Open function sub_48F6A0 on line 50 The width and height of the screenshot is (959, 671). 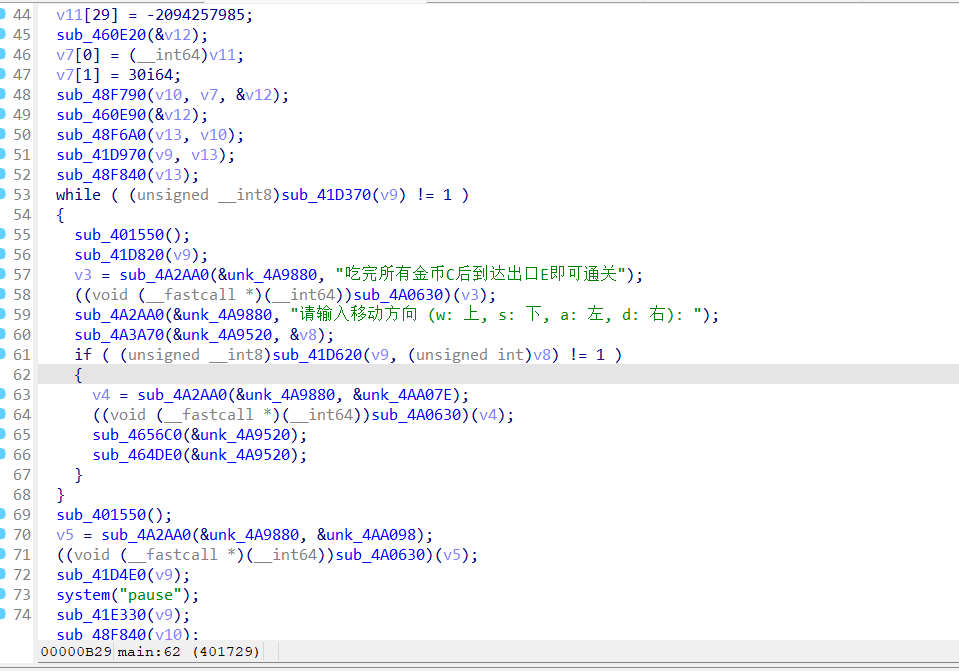pos(101,135)
